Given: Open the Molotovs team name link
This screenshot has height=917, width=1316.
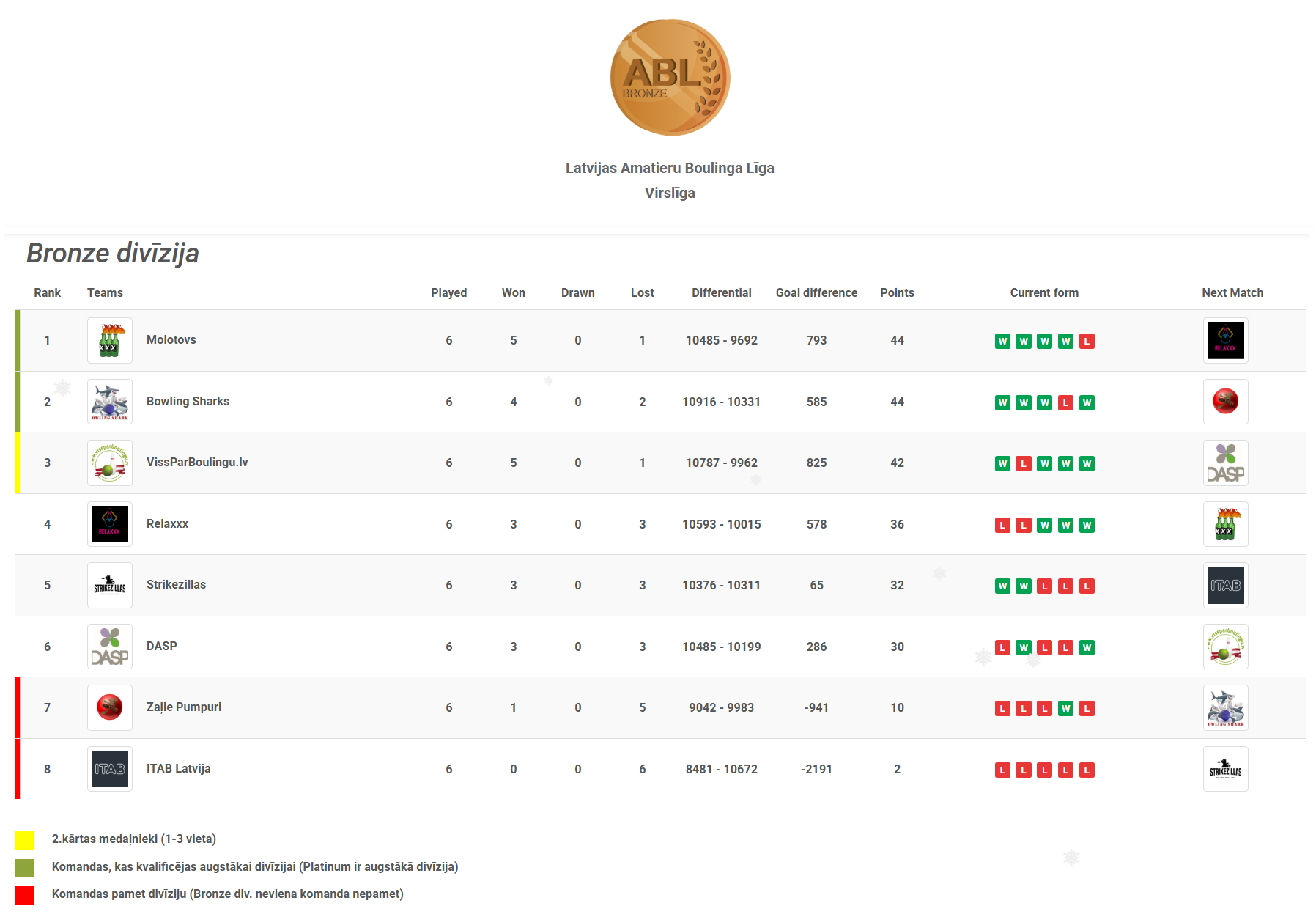Looking at the screenshot, I should (171, 339).
